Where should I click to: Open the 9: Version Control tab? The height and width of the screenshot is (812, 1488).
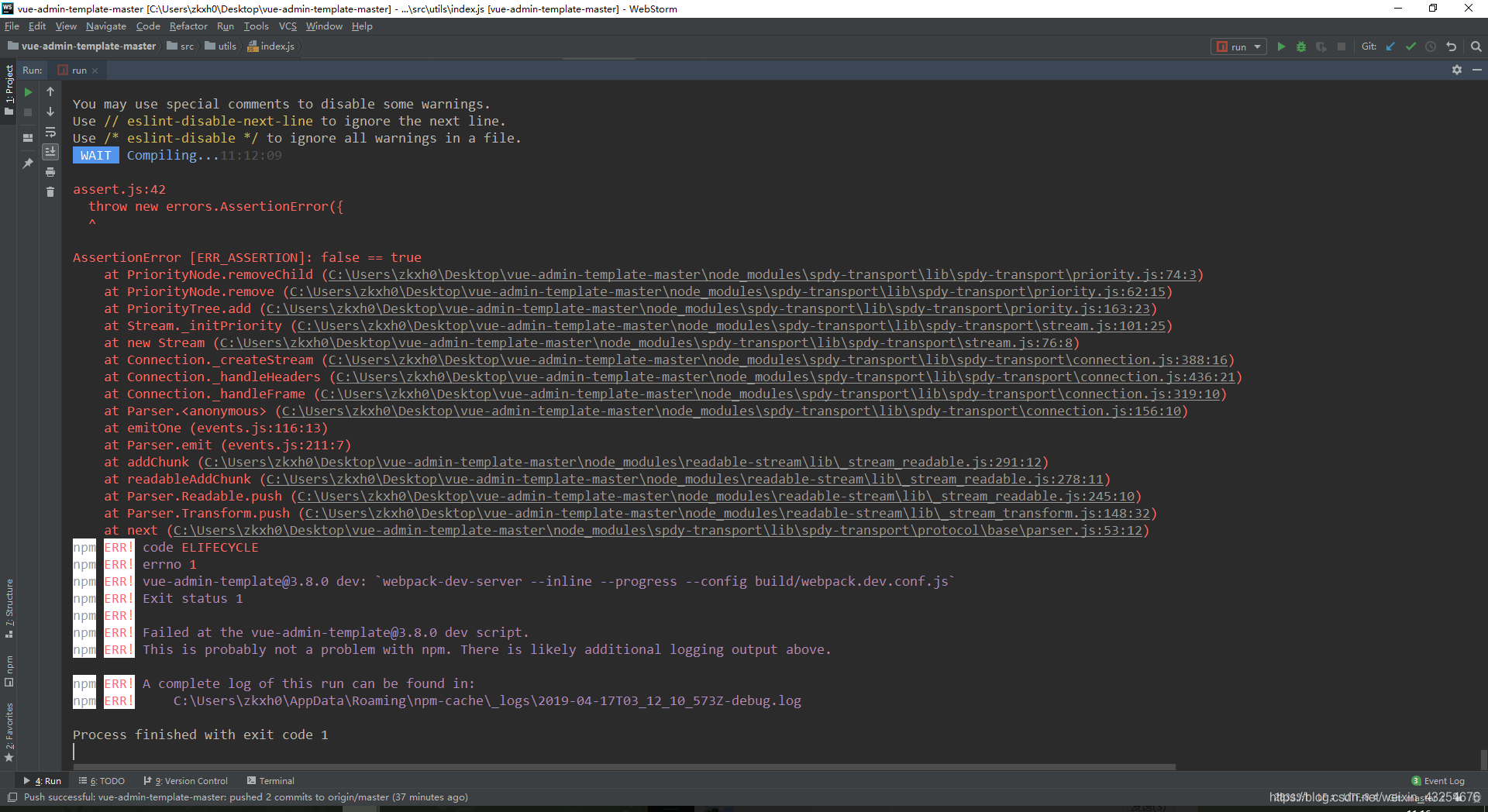coord(186,781)
